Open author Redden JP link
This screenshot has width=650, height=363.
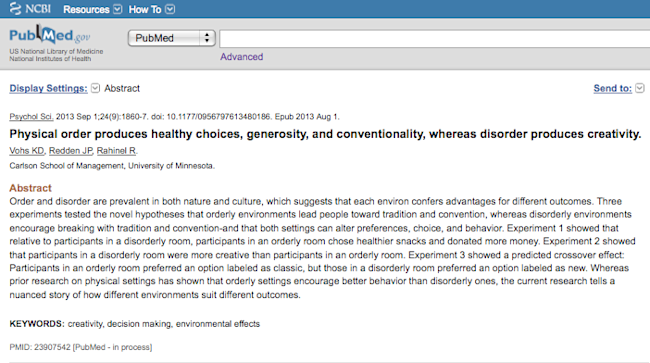70,151
